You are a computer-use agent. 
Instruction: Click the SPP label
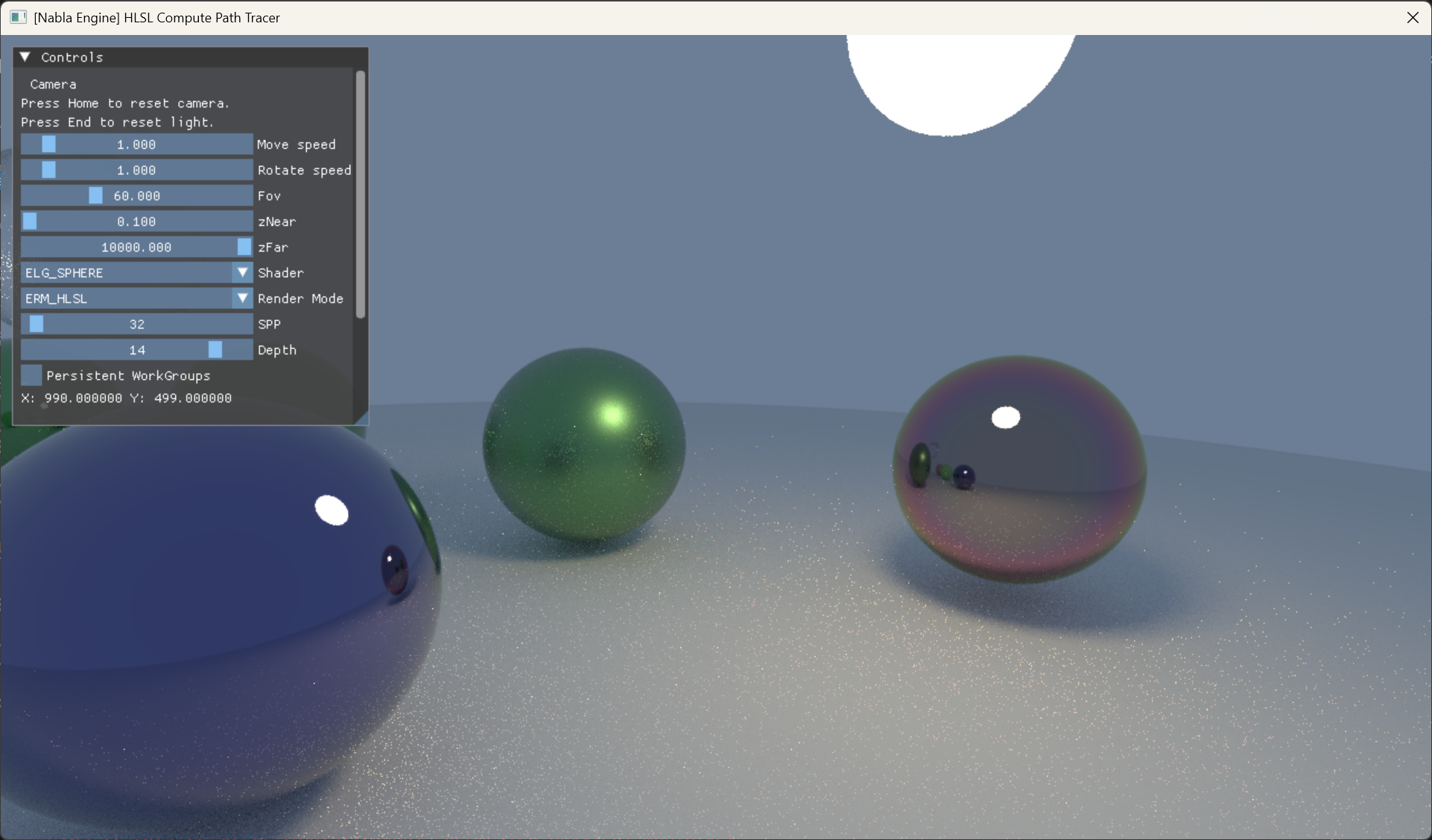(269, 325)
